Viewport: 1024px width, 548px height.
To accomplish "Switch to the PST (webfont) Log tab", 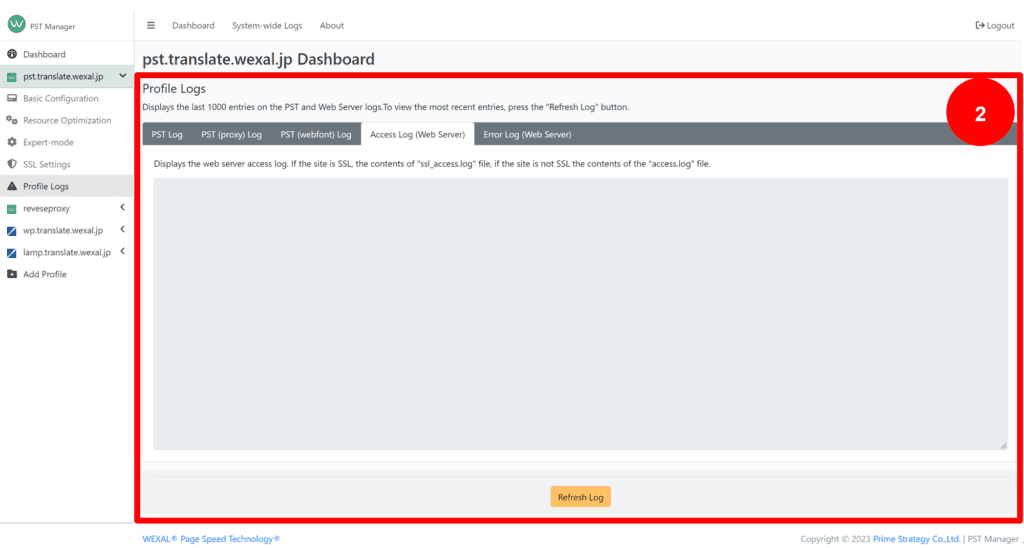I will (316, 135).
